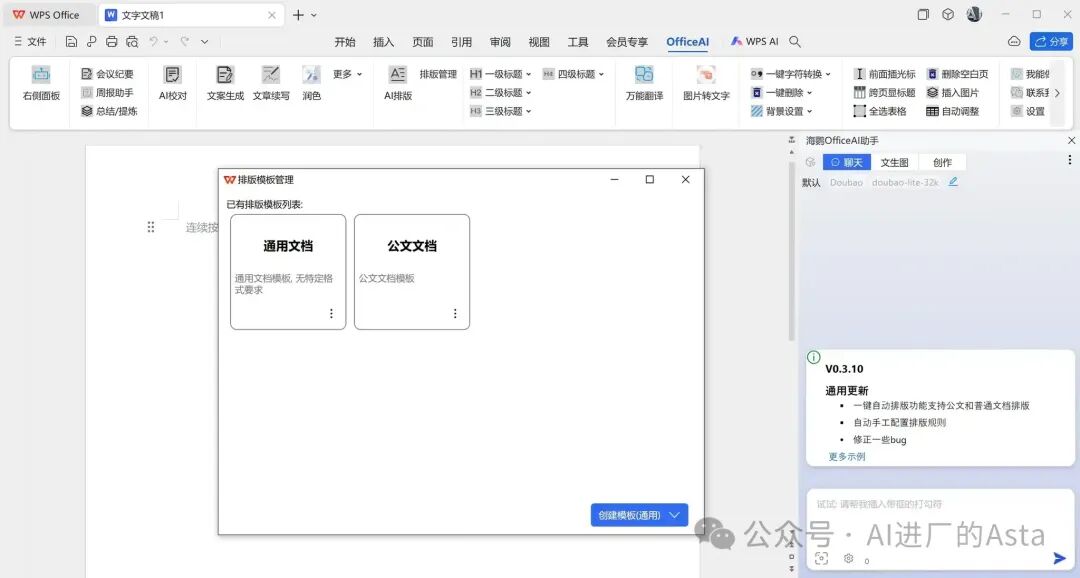This screenshot has width=1080, height=578.
Task: Open the 右侧面板 side panel tool
Action: coord(41,83)
